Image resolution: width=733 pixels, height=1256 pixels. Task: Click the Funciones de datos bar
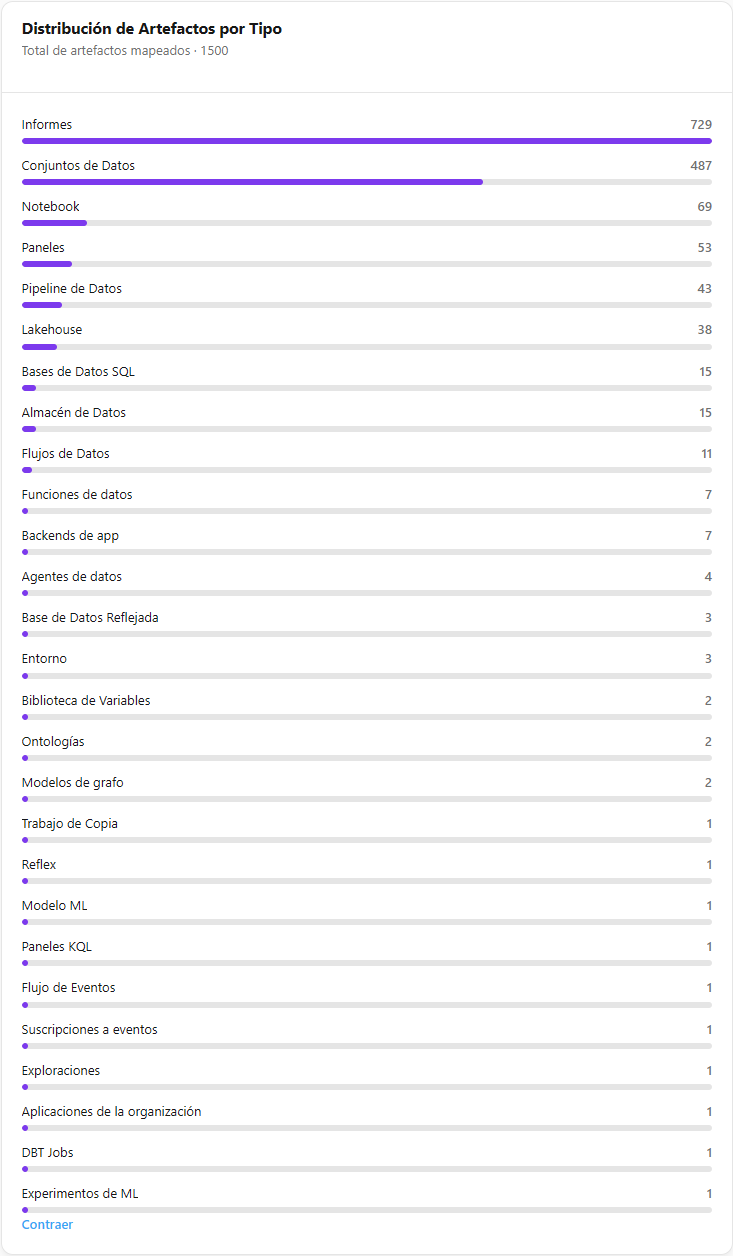[367, 511]
